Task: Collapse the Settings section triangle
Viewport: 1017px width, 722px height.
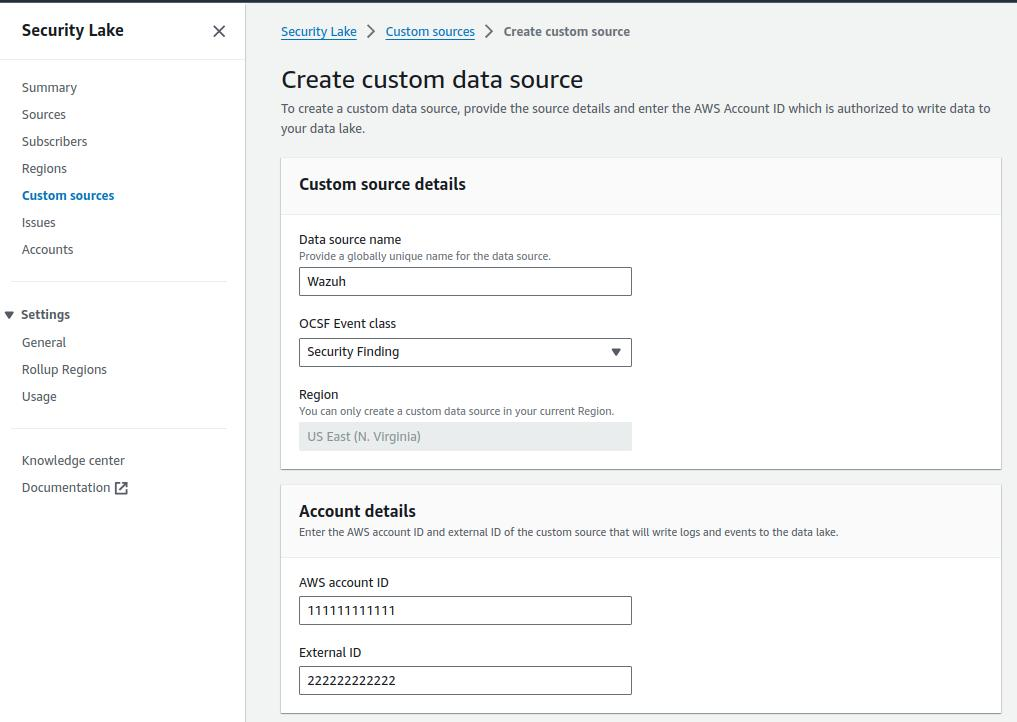Action: 9,315
